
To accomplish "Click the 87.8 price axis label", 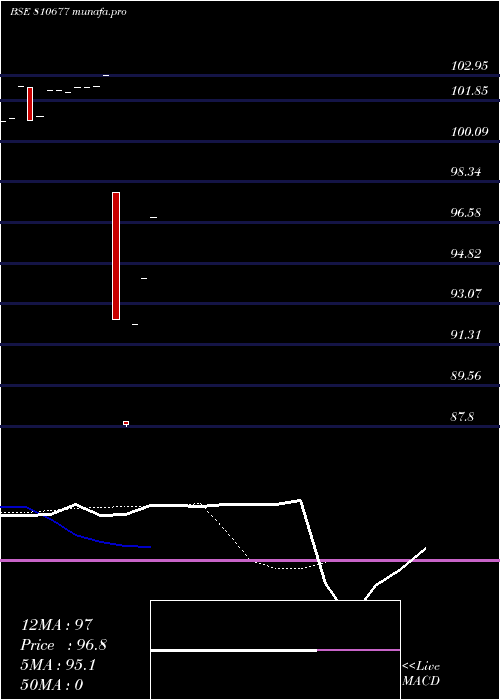I will (462, 417).
